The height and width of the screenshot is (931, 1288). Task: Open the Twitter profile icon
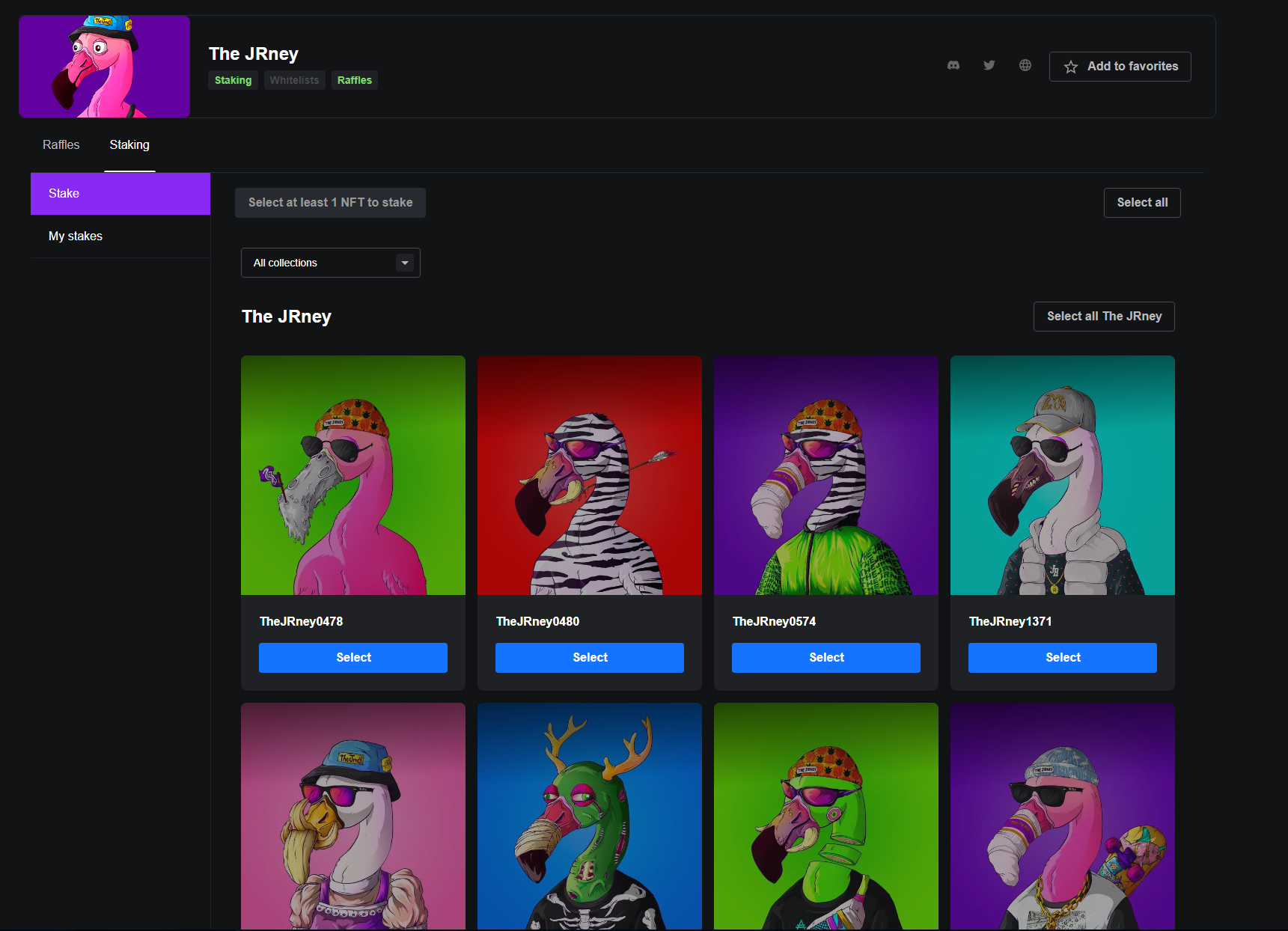pyautogui.click(x=989, y=66)
